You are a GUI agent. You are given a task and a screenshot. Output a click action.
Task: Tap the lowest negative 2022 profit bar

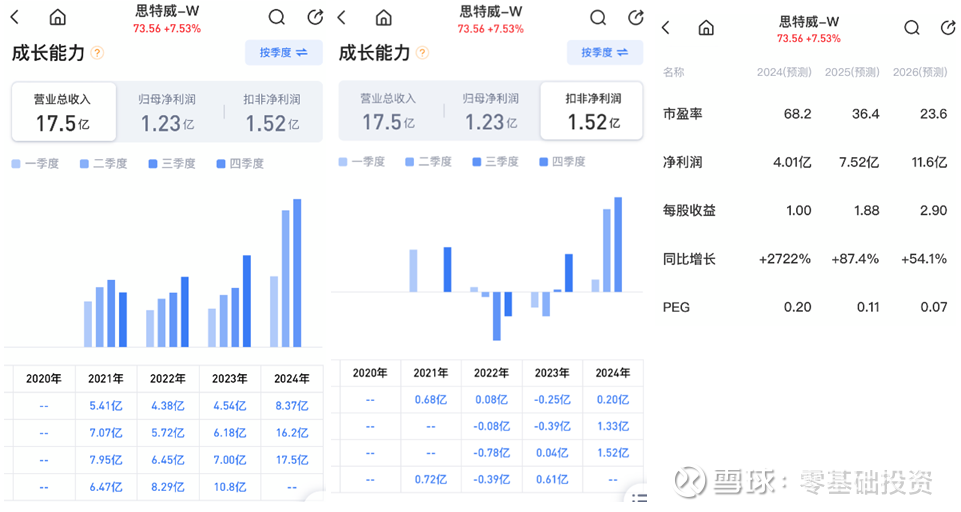497,316
